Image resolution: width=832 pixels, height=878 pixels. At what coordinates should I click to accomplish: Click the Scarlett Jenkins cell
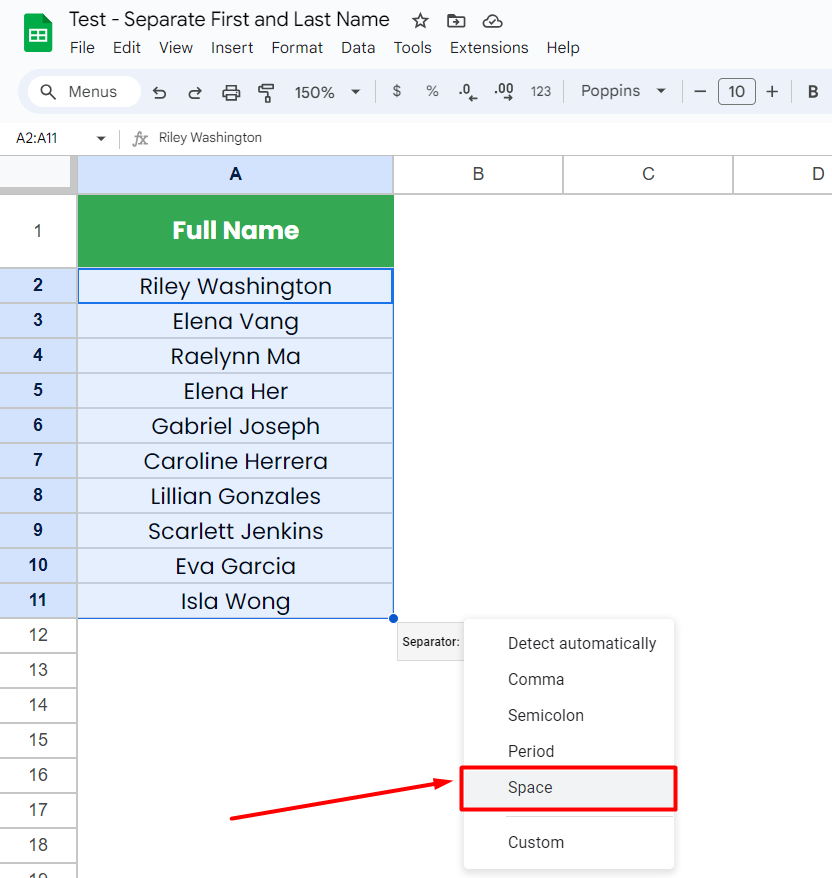(235, 531)
